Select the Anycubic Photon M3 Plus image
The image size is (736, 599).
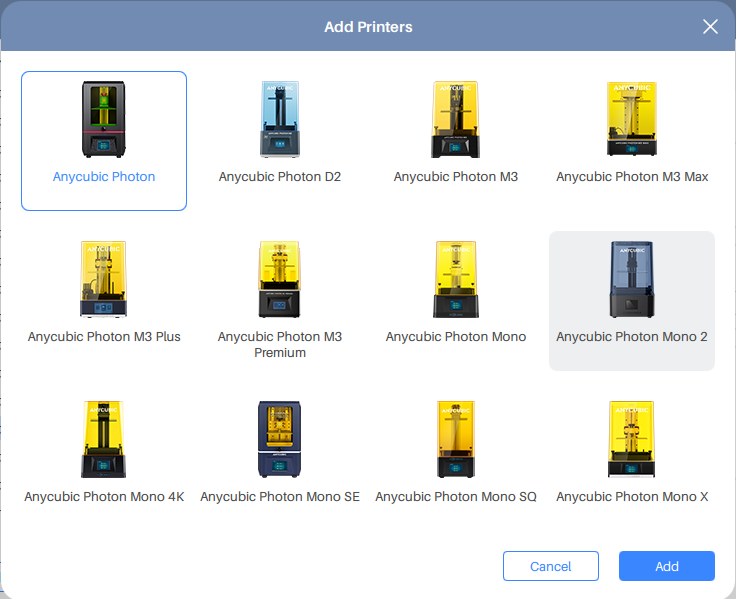click(104, 279)
